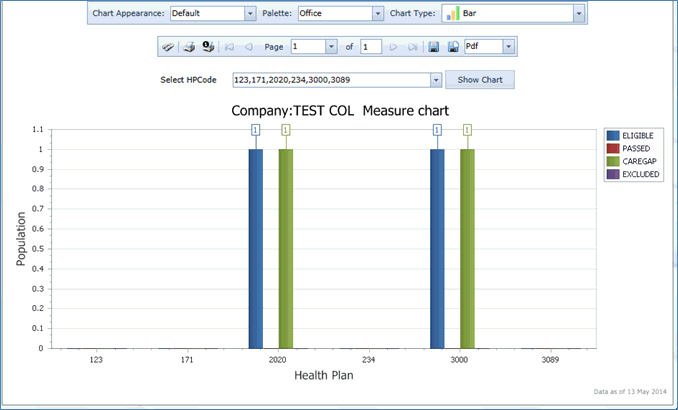Click the ELIGIBLE blue legend swatch
Viewport: 678px width, 410px height.
pos(612,135)
